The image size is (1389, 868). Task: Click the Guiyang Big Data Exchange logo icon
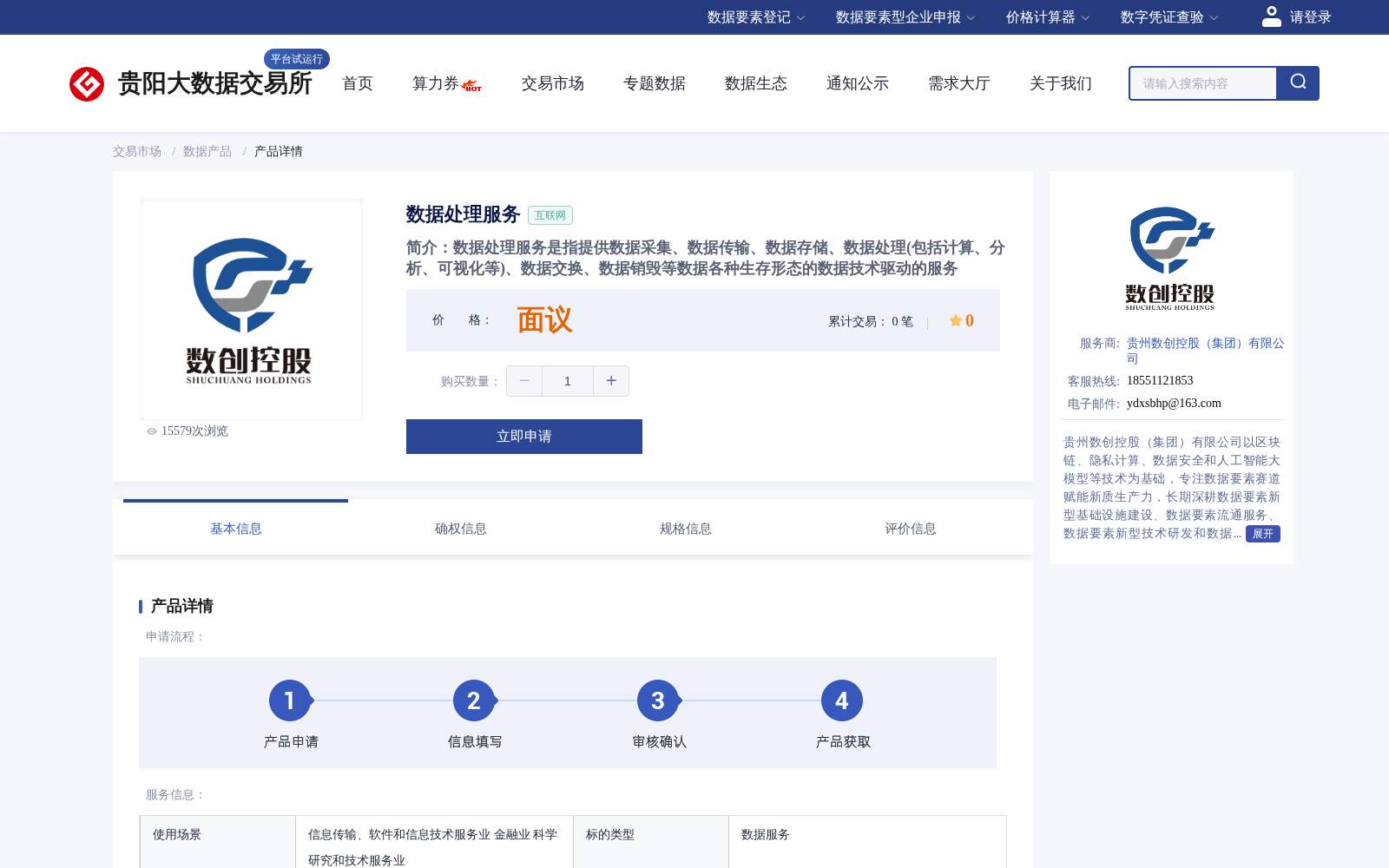[87, 84]
